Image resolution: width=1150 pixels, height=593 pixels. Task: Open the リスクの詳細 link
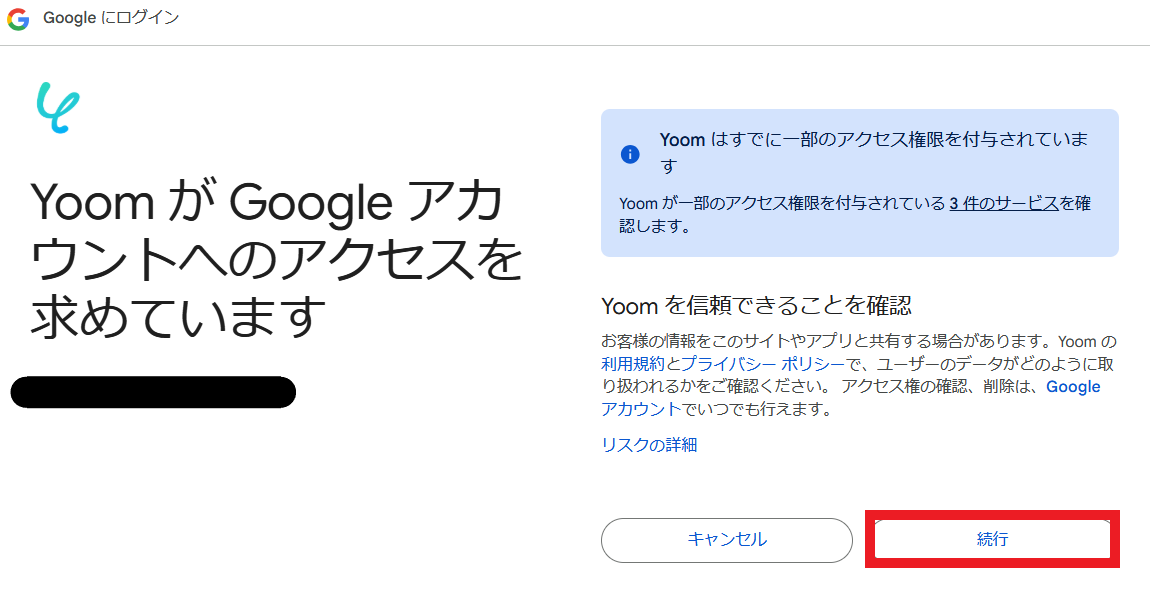click(649, 445)
